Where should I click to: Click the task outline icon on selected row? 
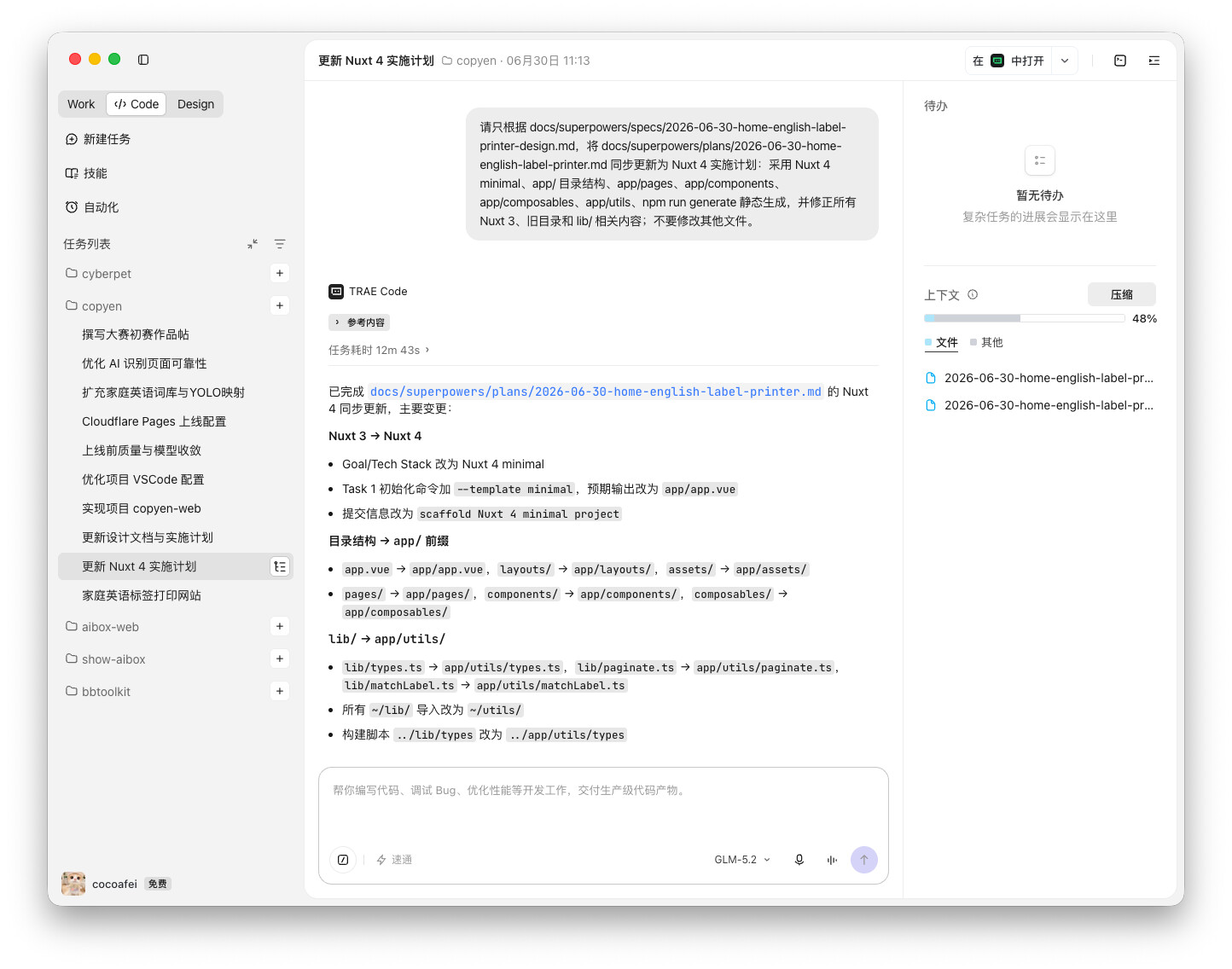(x=280, y=566)
